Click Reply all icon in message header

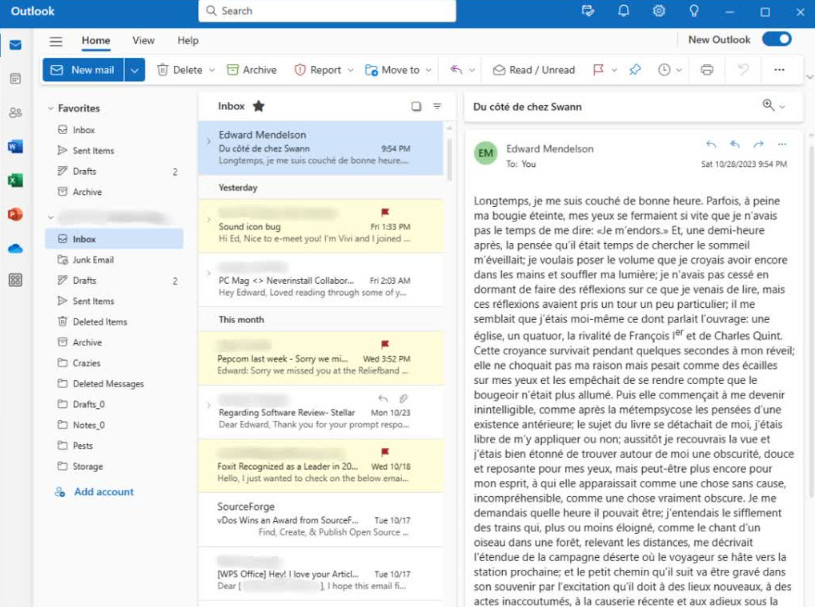pyautogui.click(x=734, y=144)
